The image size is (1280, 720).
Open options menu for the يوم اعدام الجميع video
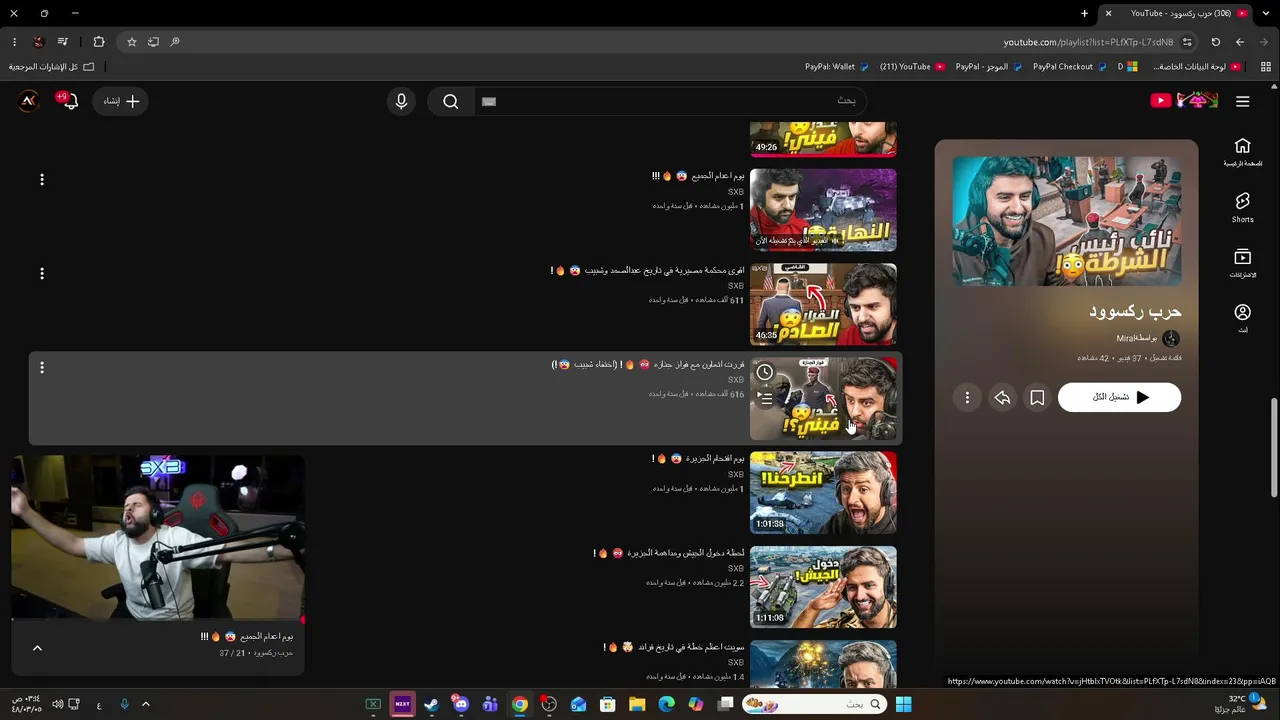click(42, 179)
